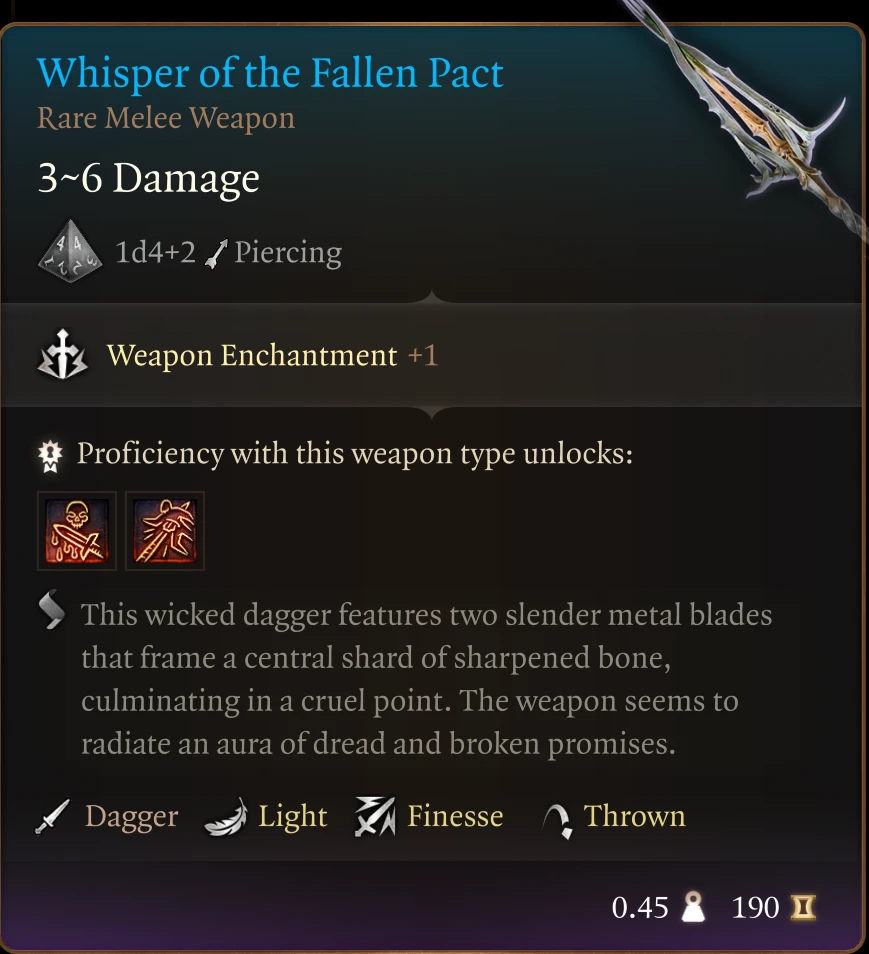
Task: Select the skull and dagger weapon action icon
Action: [x=77, y=531]
